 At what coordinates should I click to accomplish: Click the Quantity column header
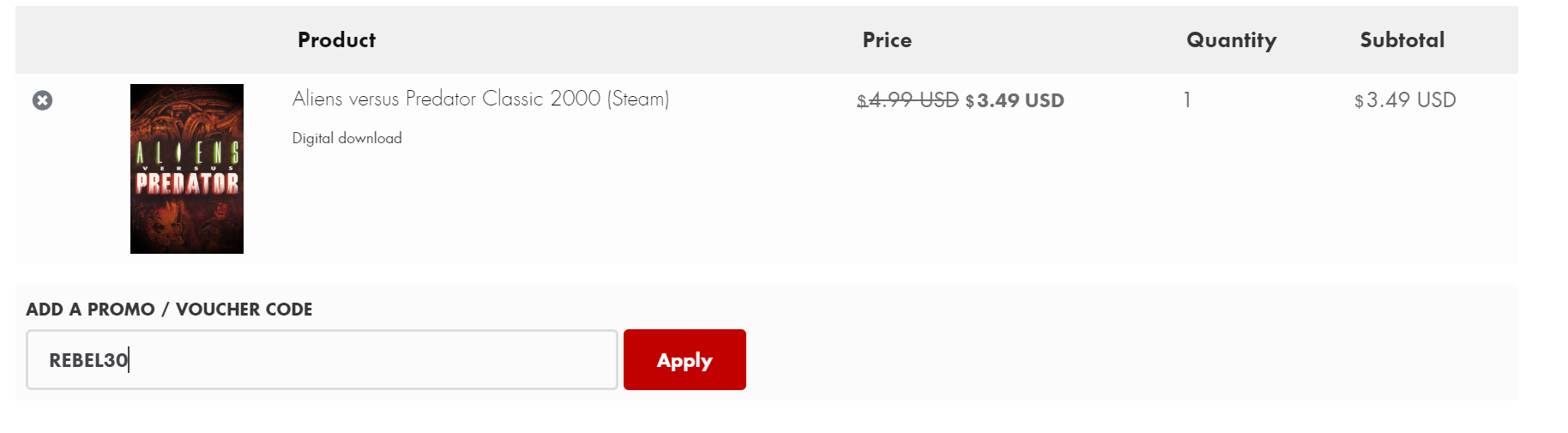pos(1231,40)
